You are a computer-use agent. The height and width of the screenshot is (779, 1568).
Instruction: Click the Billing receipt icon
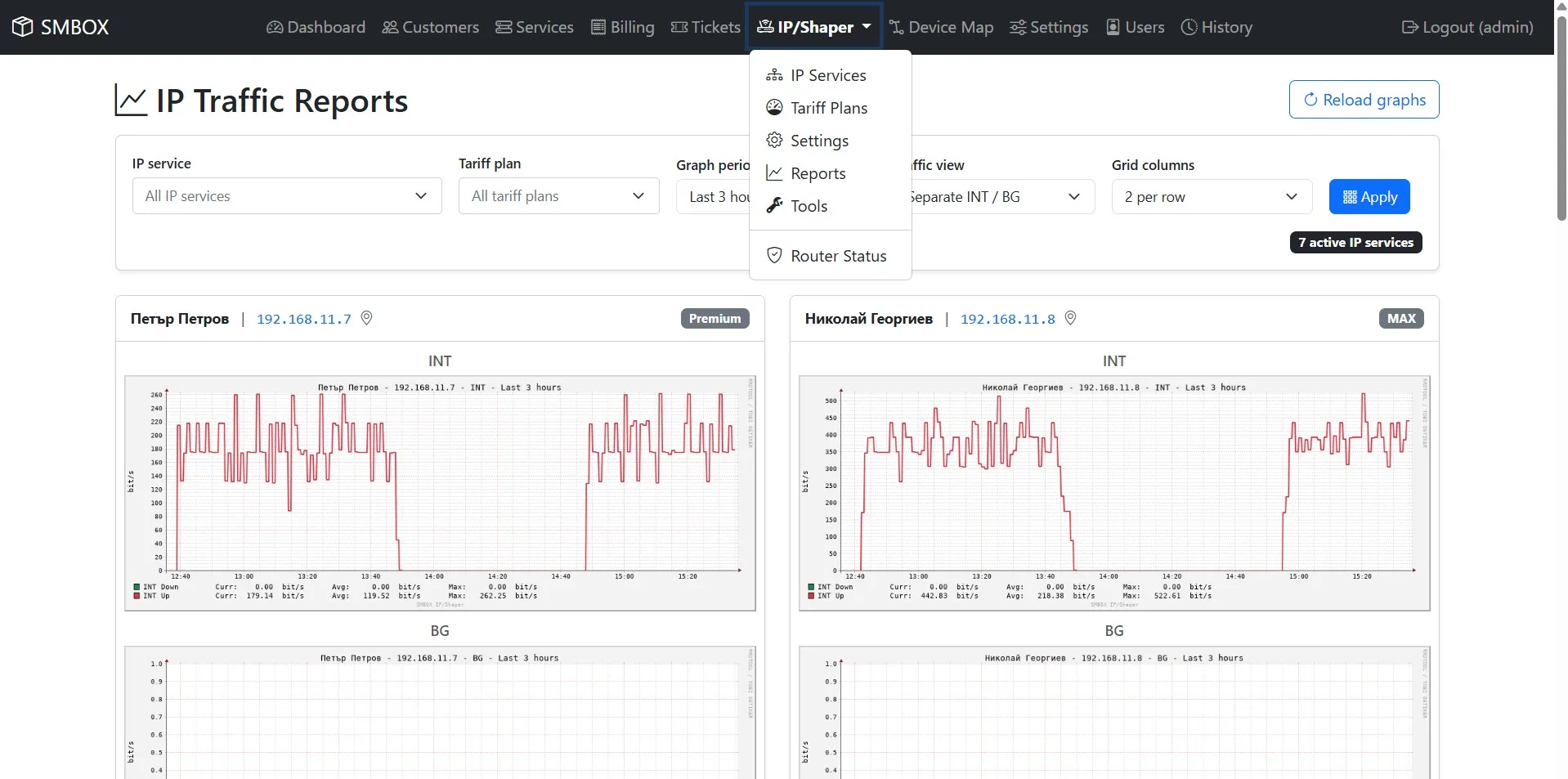tap(598, 27)
